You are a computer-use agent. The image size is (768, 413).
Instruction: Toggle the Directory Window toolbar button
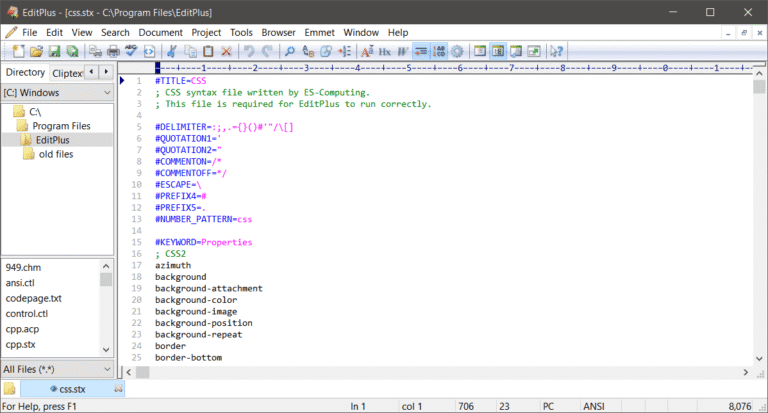tap(498, 51)
